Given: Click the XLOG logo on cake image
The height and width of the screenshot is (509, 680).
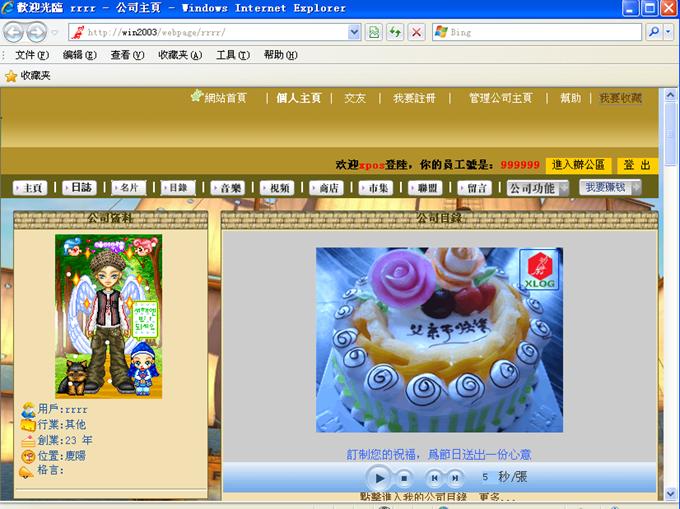Looking at the screenshot, I should coord(539,270).
